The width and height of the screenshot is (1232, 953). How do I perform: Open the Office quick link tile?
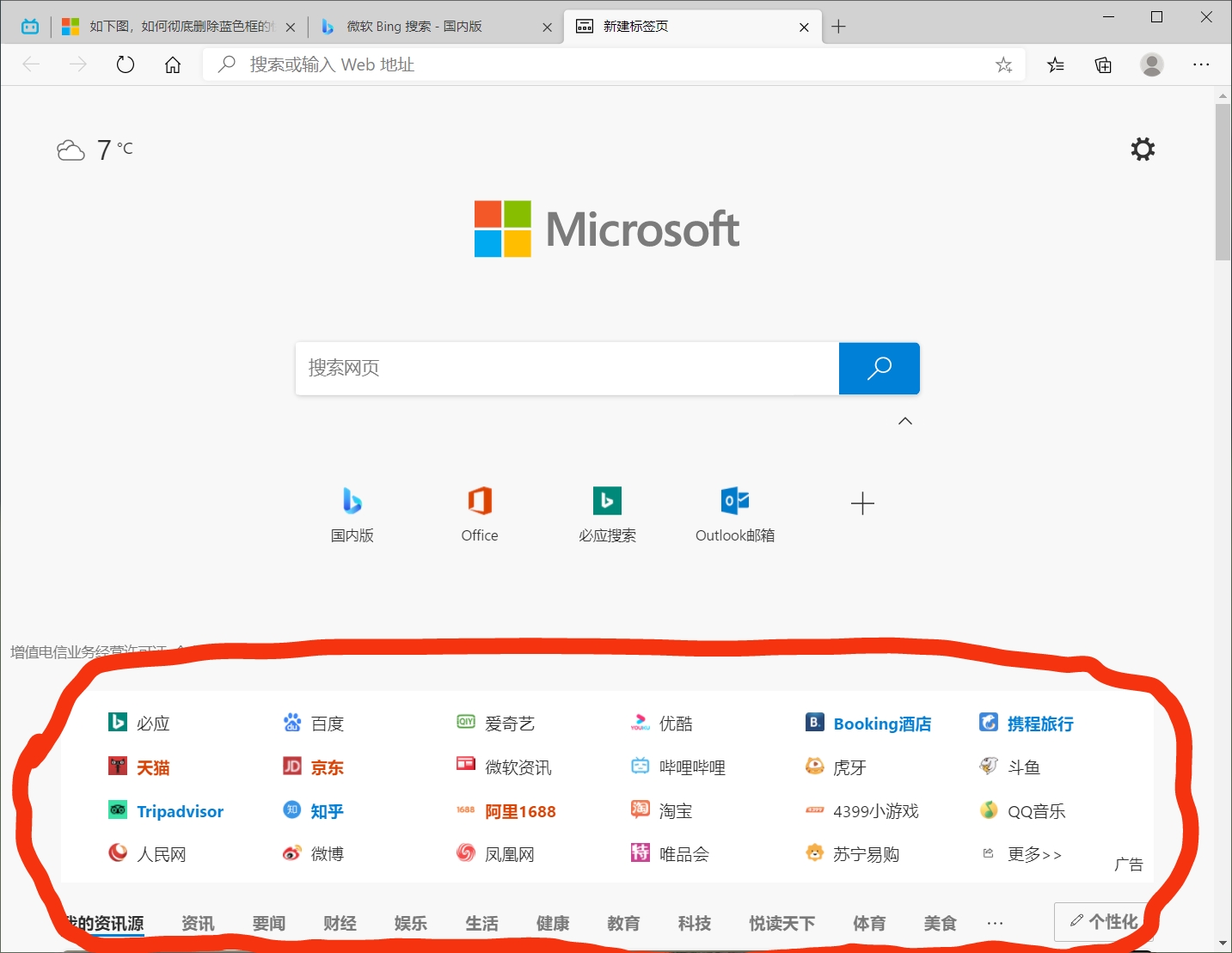(480, 514)
